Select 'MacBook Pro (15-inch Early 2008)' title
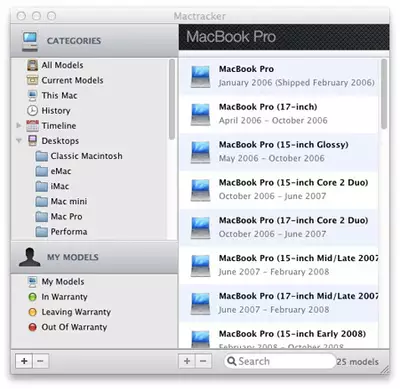Viewport: 400px width, 389px height. (292, 334)
